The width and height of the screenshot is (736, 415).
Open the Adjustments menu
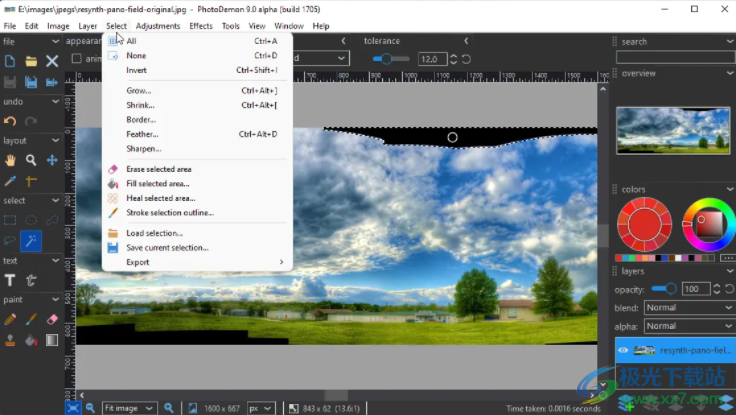[x=158, y=26]
